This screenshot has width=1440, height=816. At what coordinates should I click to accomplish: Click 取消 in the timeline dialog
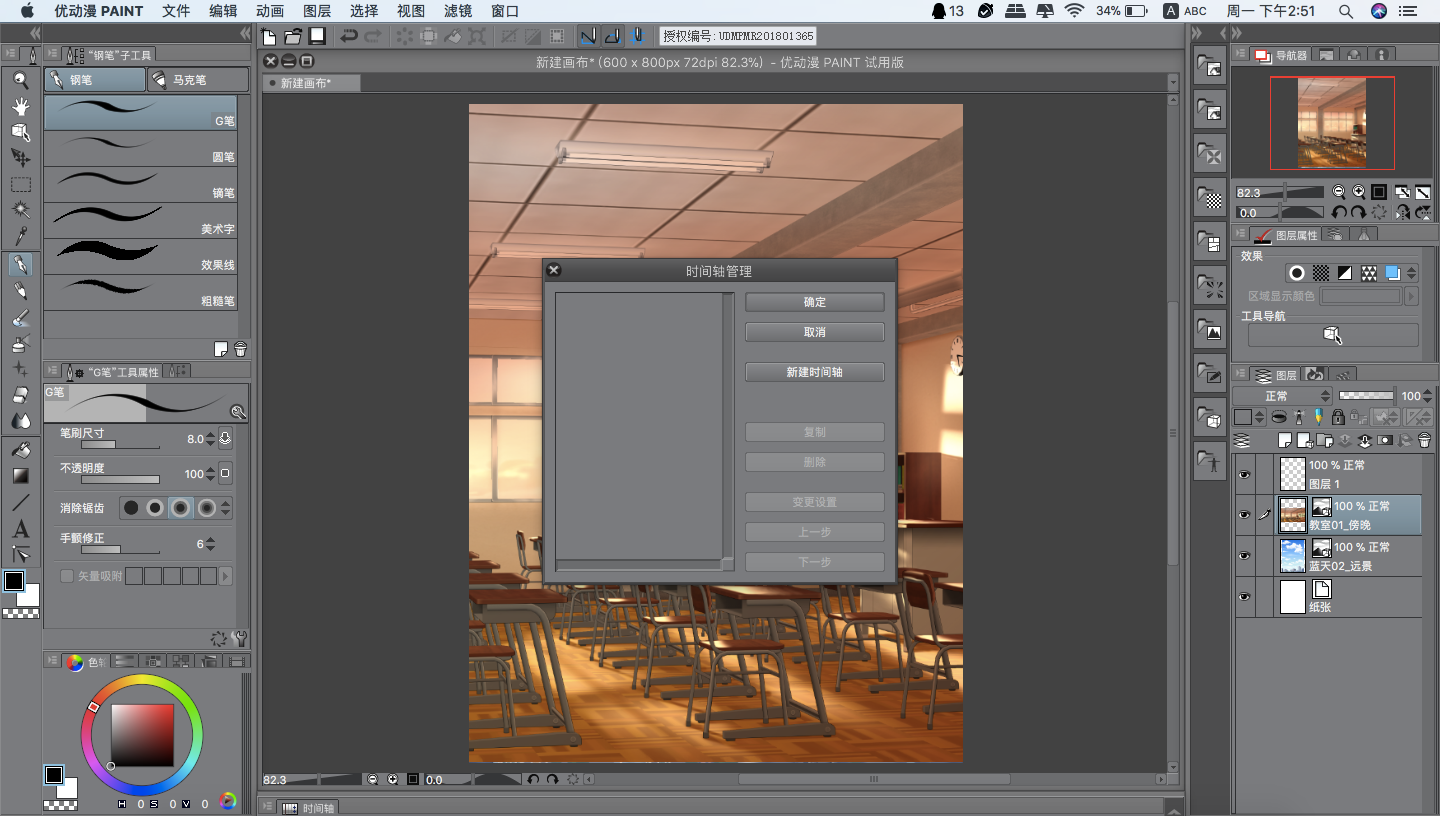[815, 332]
